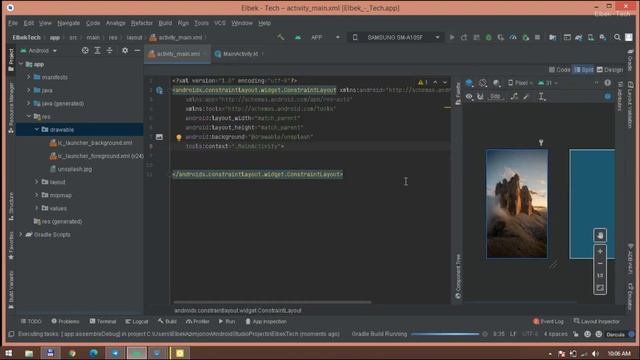Click Gradle Build Running progress bar
This screenshot has height=360, width=640.
pos(445,334)
